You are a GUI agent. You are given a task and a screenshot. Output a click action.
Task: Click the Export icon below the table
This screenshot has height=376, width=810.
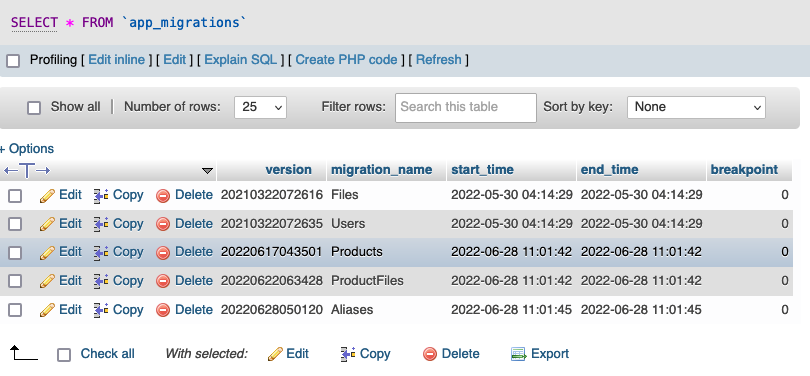coord(518,354)
